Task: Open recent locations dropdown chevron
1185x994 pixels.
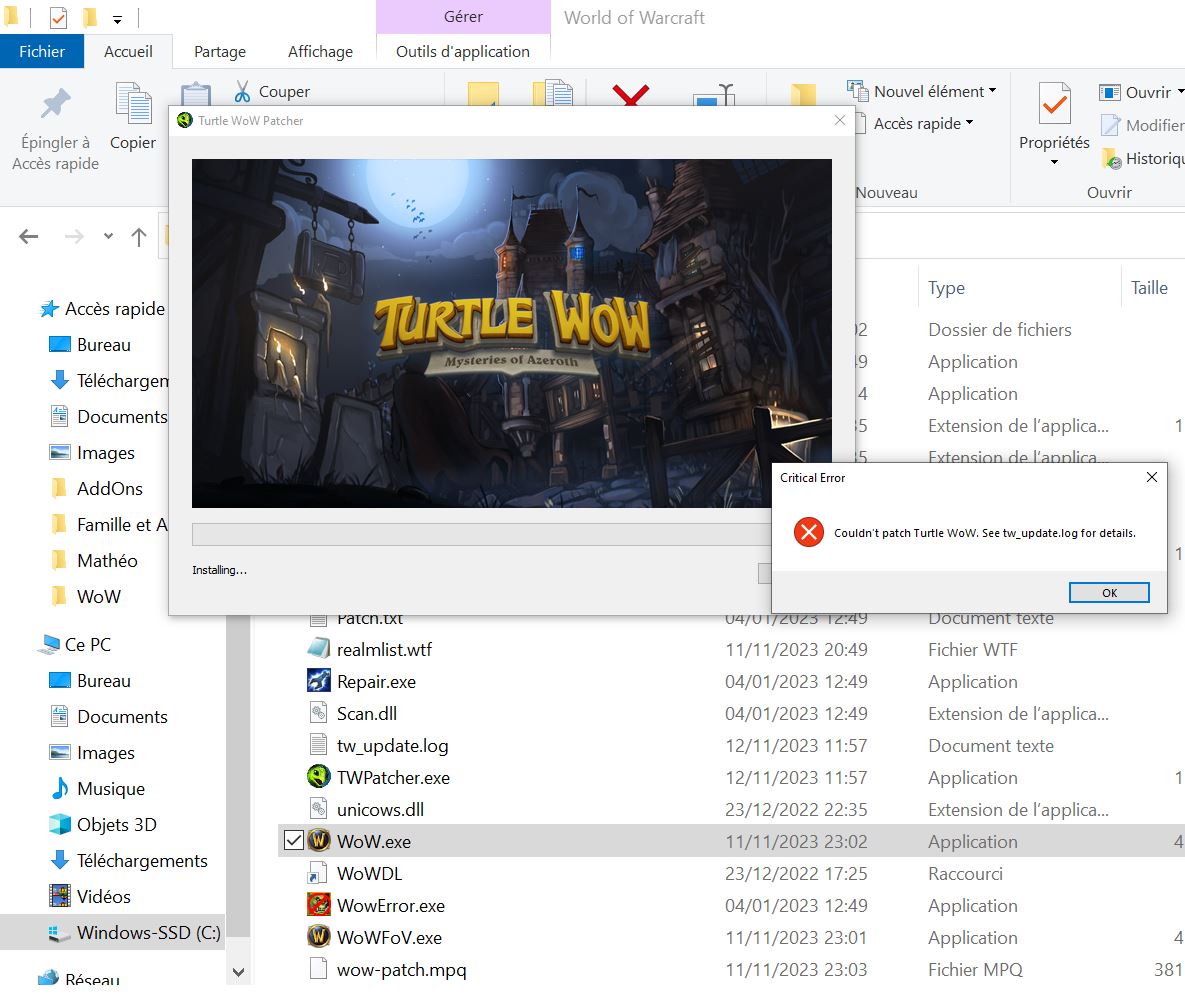Action: pos(108,237)
